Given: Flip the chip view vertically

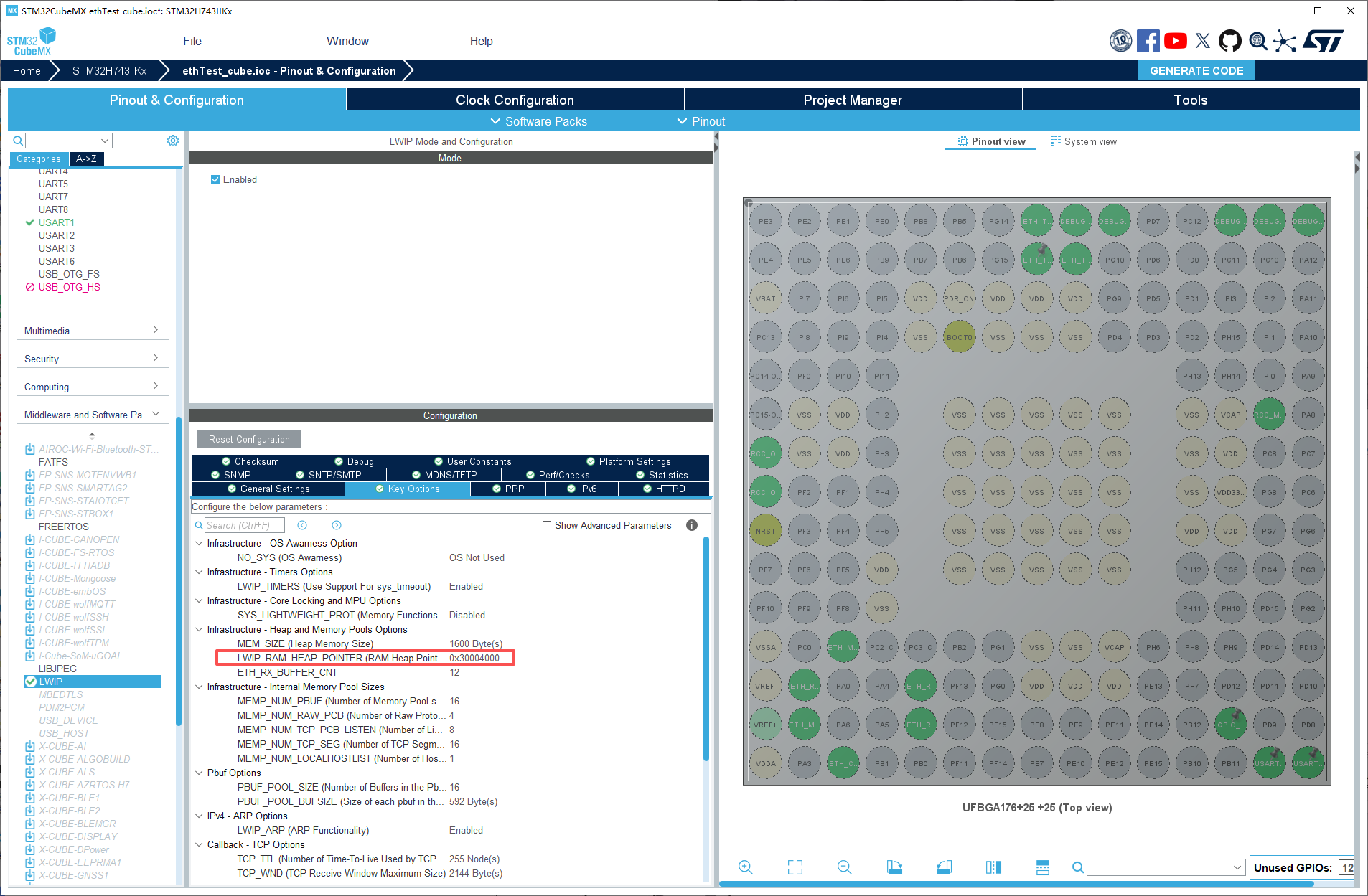Looking at the screenshot, I should coord(1043,867).
